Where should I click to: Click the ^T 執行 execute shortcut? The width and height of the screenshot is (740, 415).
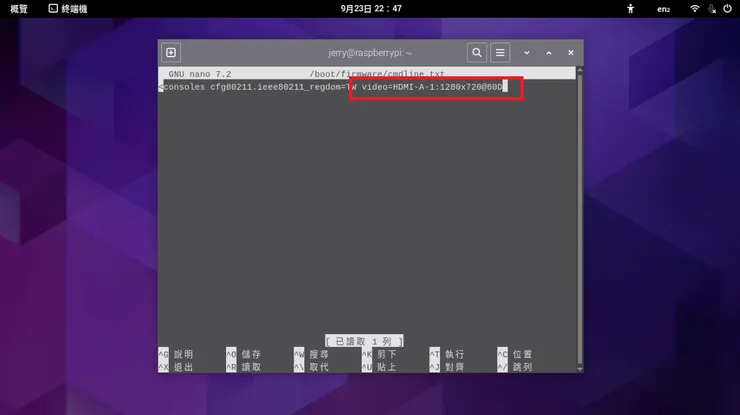[447, 354]
